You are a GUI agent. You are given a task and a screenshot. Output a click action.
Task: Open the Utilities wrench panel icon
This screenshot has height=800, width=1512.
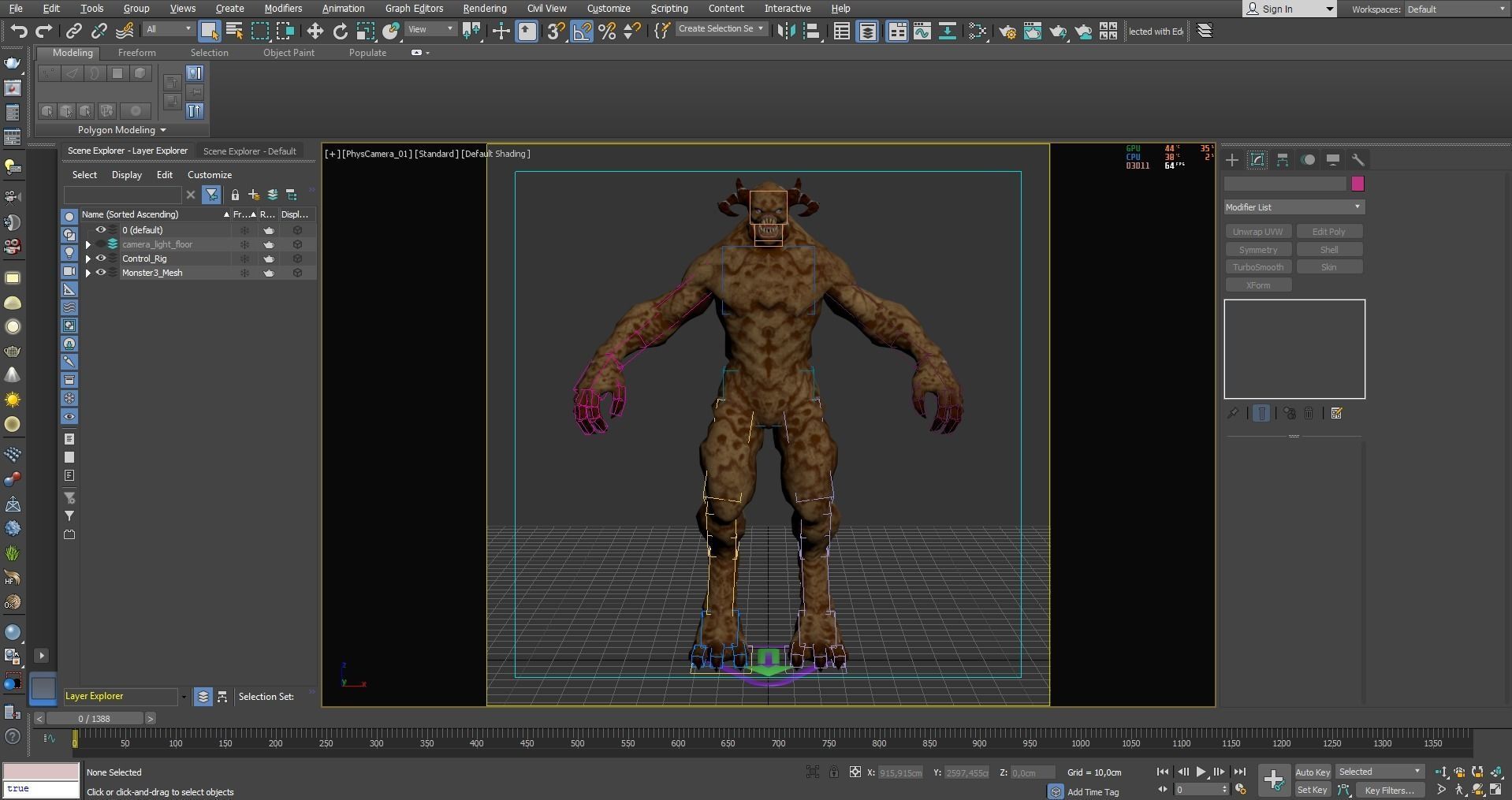1358,160
